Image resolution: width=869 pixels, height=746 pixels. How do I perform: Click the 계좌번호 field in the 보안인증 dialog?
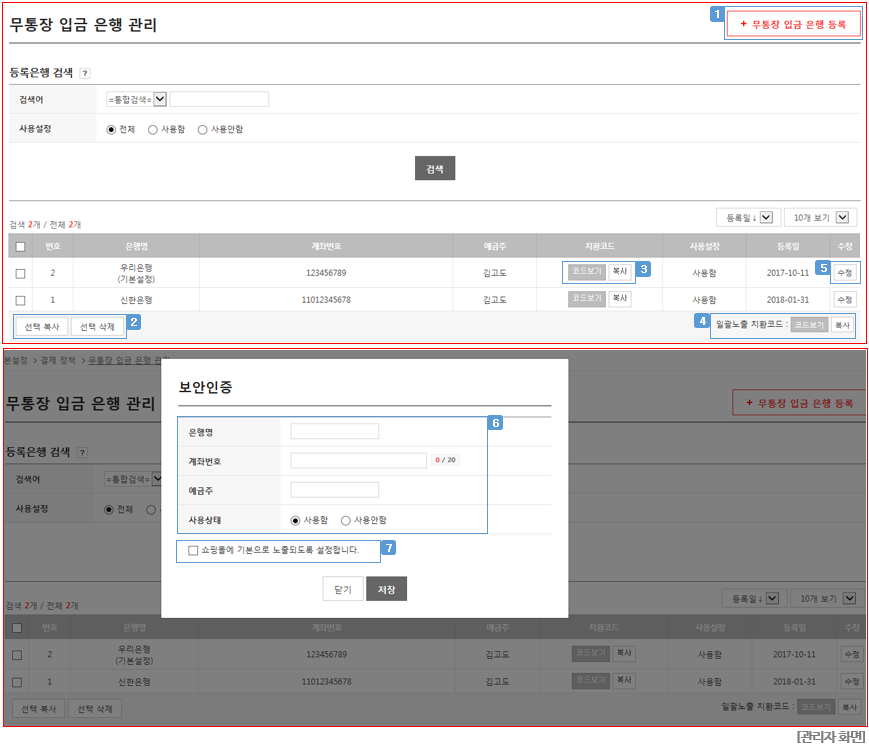point(359,460)
